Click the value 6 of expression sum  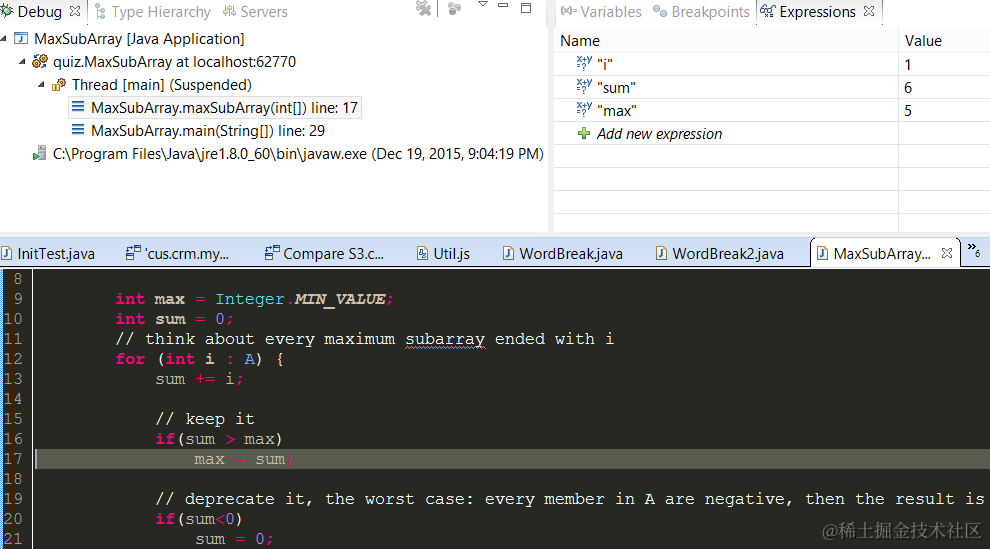pos(908,88)
